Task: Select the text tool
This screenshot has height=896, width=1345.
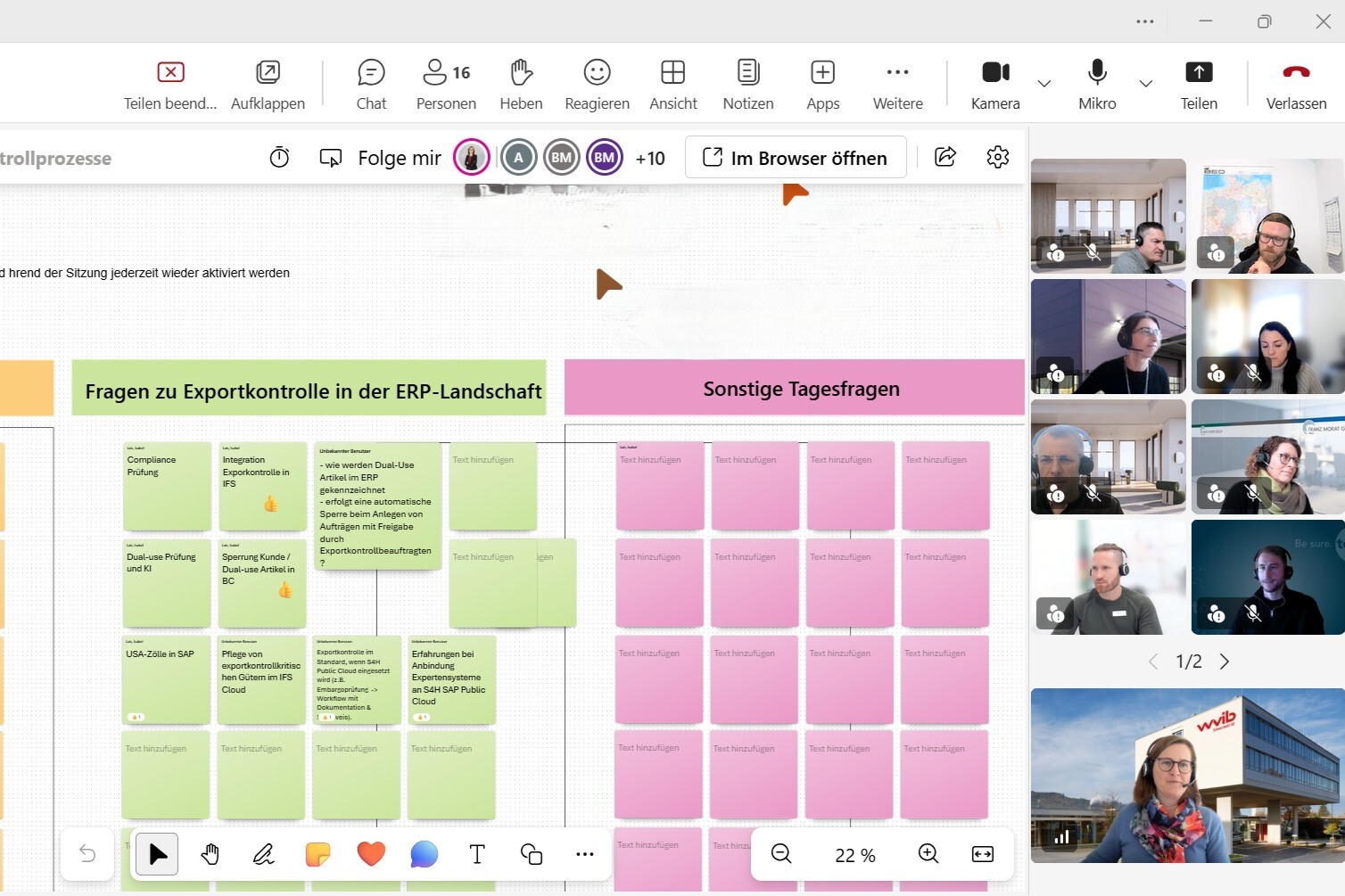Action: (x=477, y=854)
